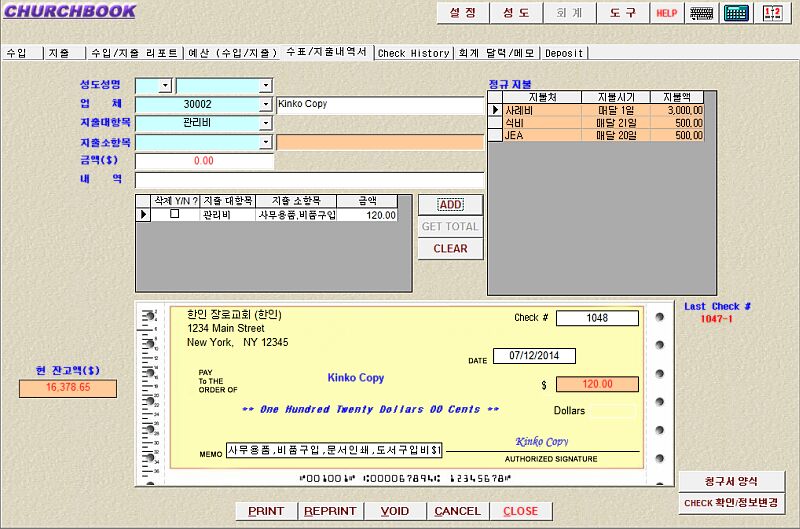
Task: Switch to the Deposit tab
Action: (x=564, y=53)
